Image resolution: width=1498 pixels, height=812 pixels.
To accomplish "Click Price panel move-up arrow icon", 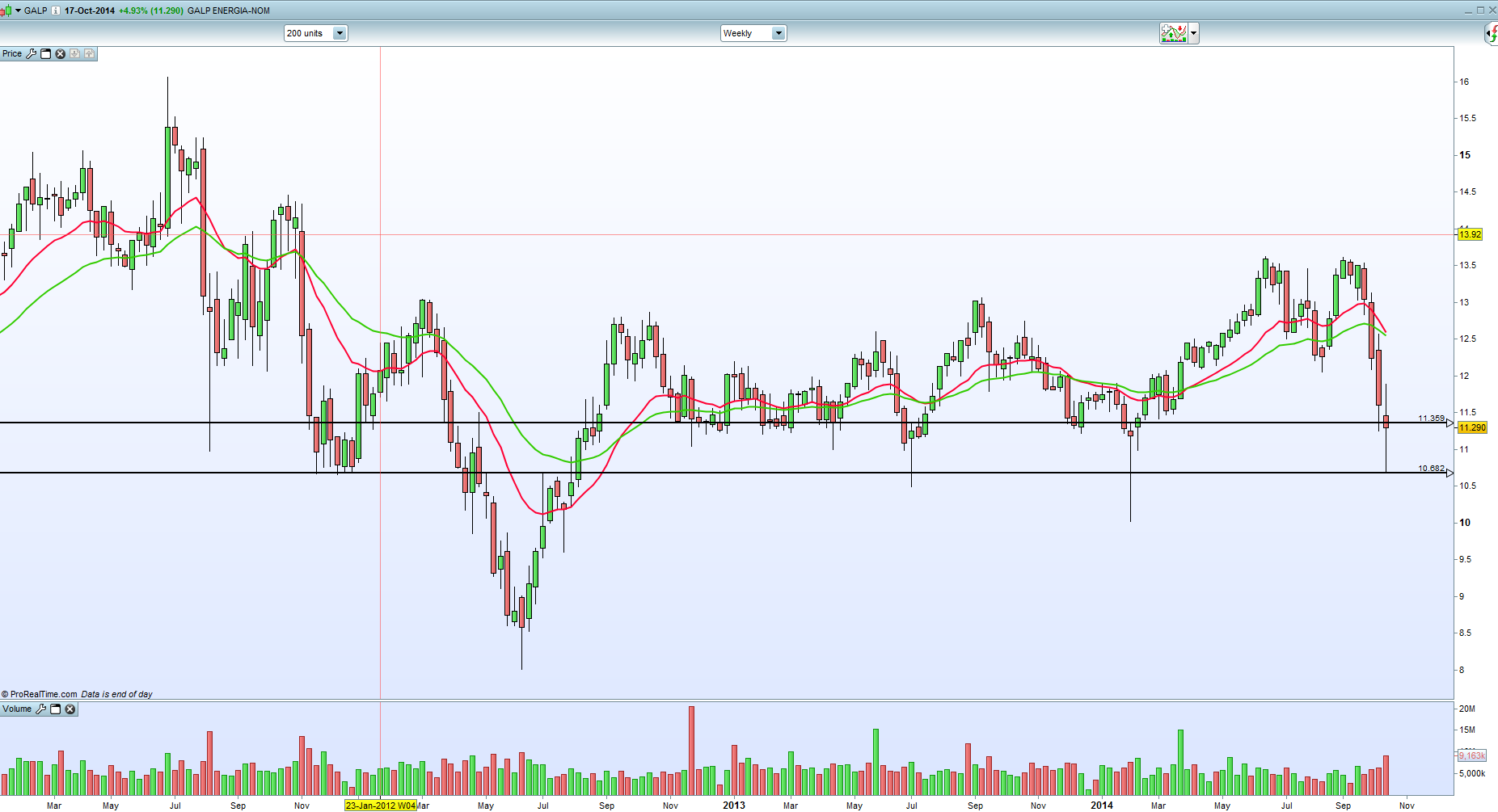I will [89, 54].
